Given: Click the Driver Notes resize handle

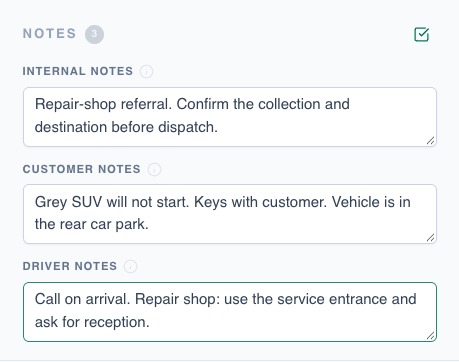Looking at the screenshot, I should 430,335.
